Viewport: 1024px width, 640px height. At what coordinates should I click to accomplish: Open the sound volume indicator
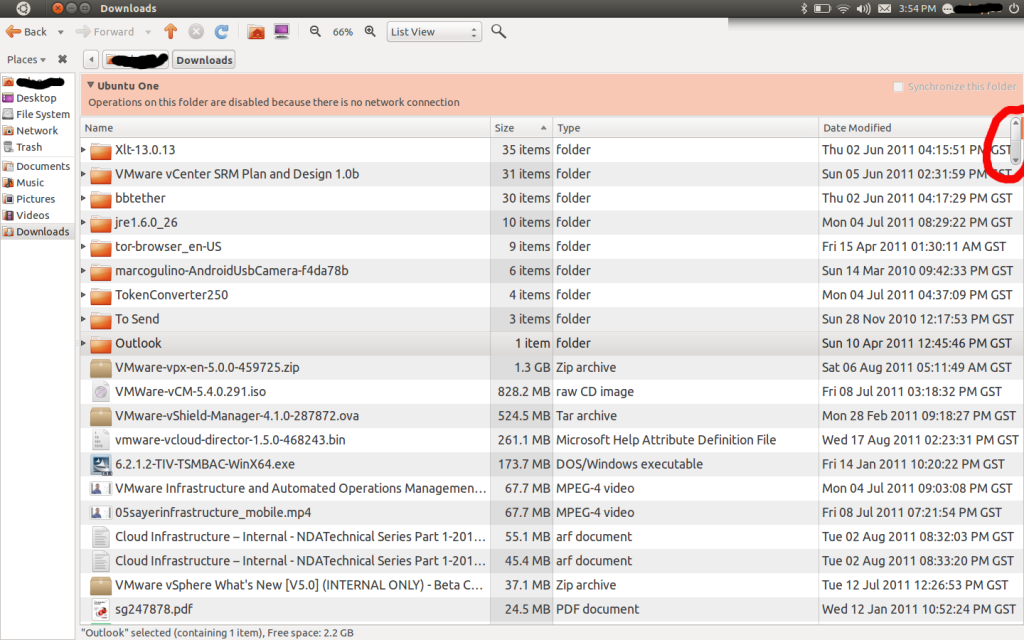point(863,8)
